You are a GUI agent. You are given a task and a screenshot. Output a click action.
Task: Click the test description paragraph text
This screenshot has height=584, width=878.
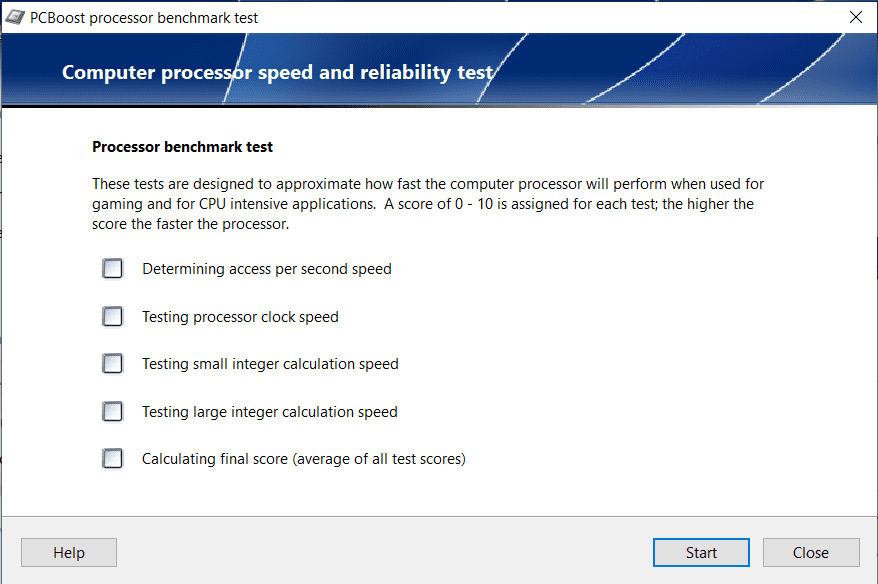(428, 204)
